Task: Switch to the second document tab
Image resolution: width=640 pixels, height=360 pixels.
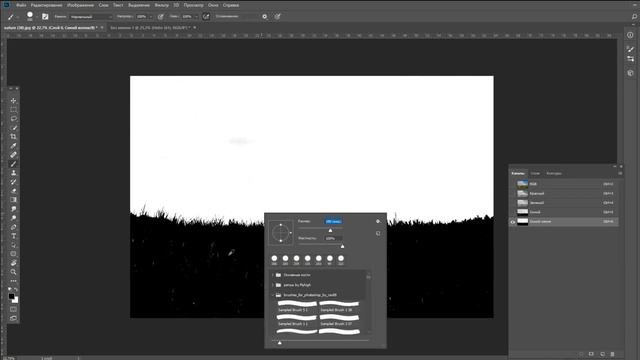Action: point(150,28)
